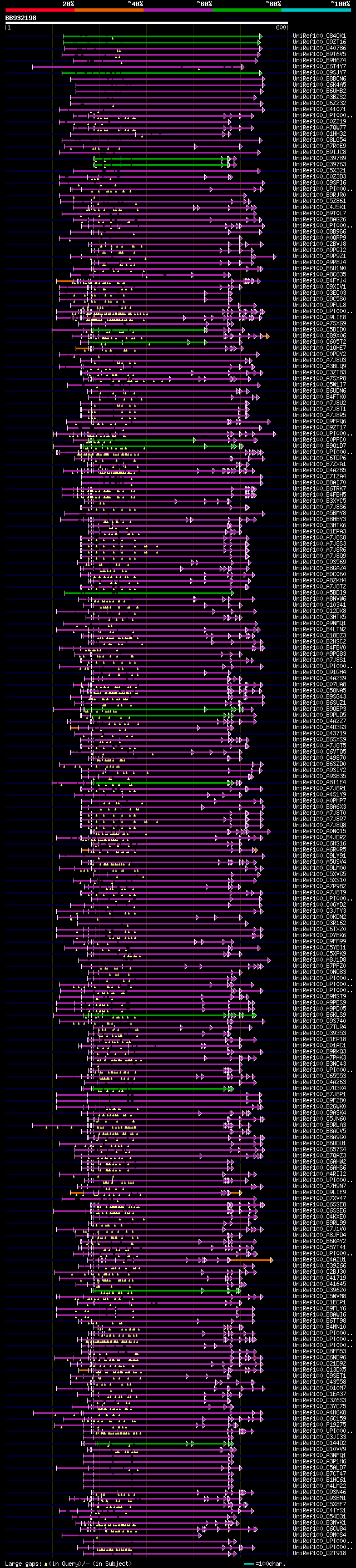Select the UniRef100_A5BMY8 label
356x1568 pixels.
coord(319,512)
